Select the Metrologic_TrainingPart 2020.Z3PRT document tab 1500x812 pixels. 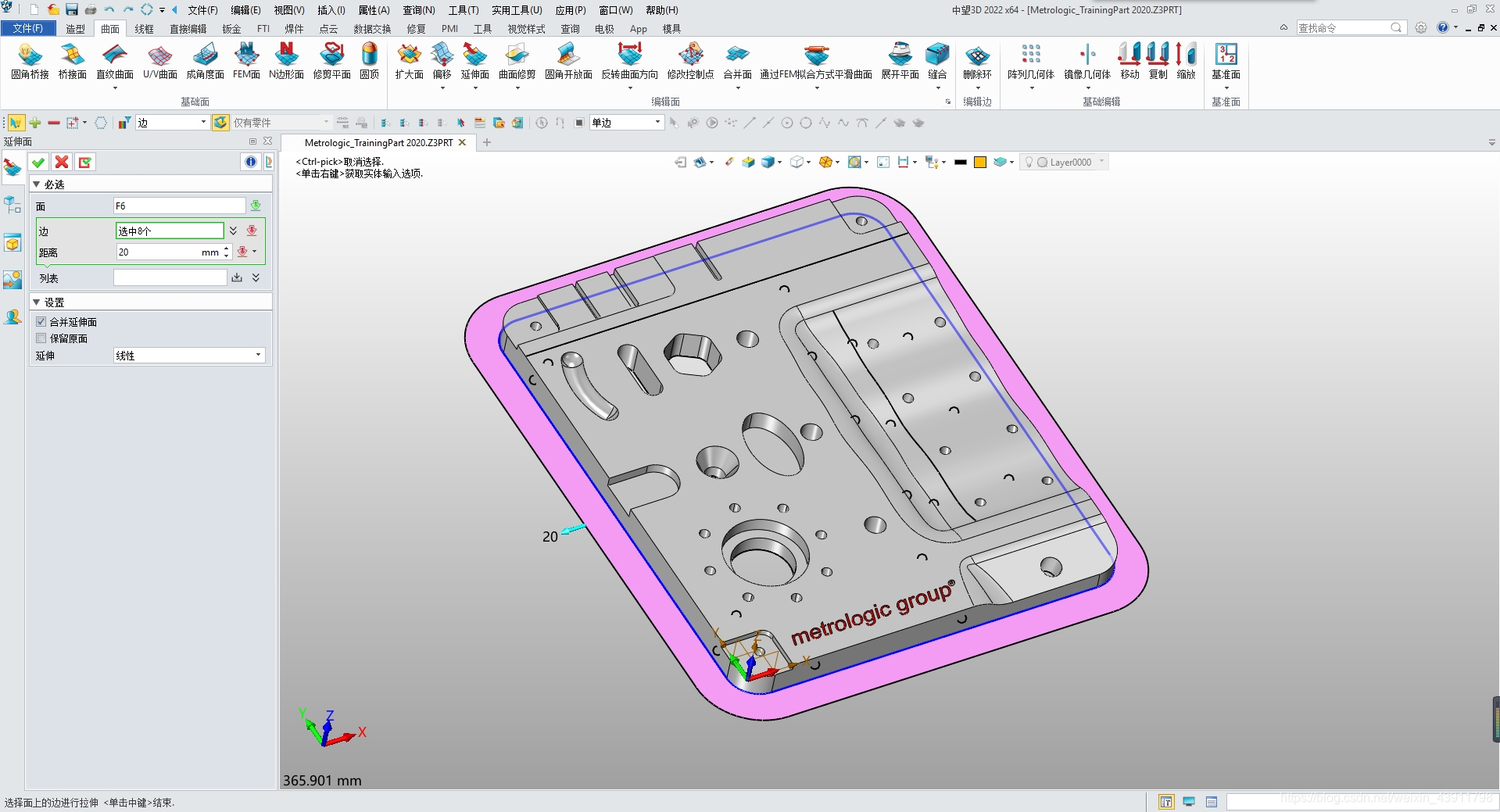(x=378, y=142)
